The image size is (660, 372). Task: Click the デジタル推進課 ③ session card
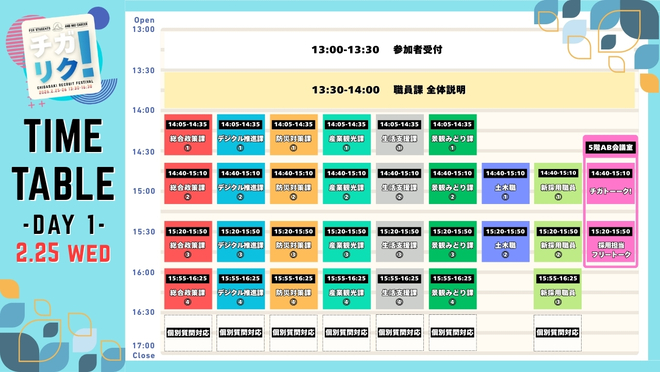tap(241, 242)
